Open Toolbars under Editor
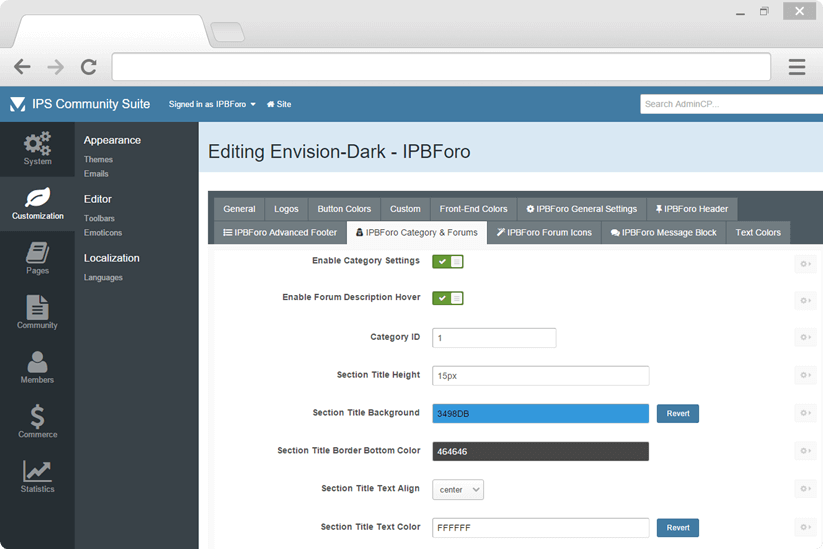Image resolution: width=823 pixels, height=549 pixels. (99, 218)
